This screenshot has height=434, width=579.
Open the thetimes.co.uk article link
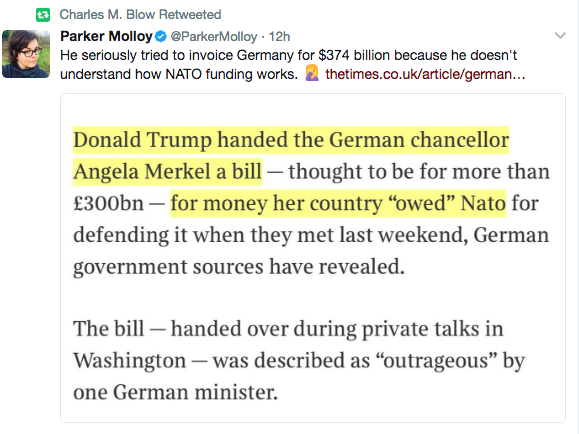[425, 74]
